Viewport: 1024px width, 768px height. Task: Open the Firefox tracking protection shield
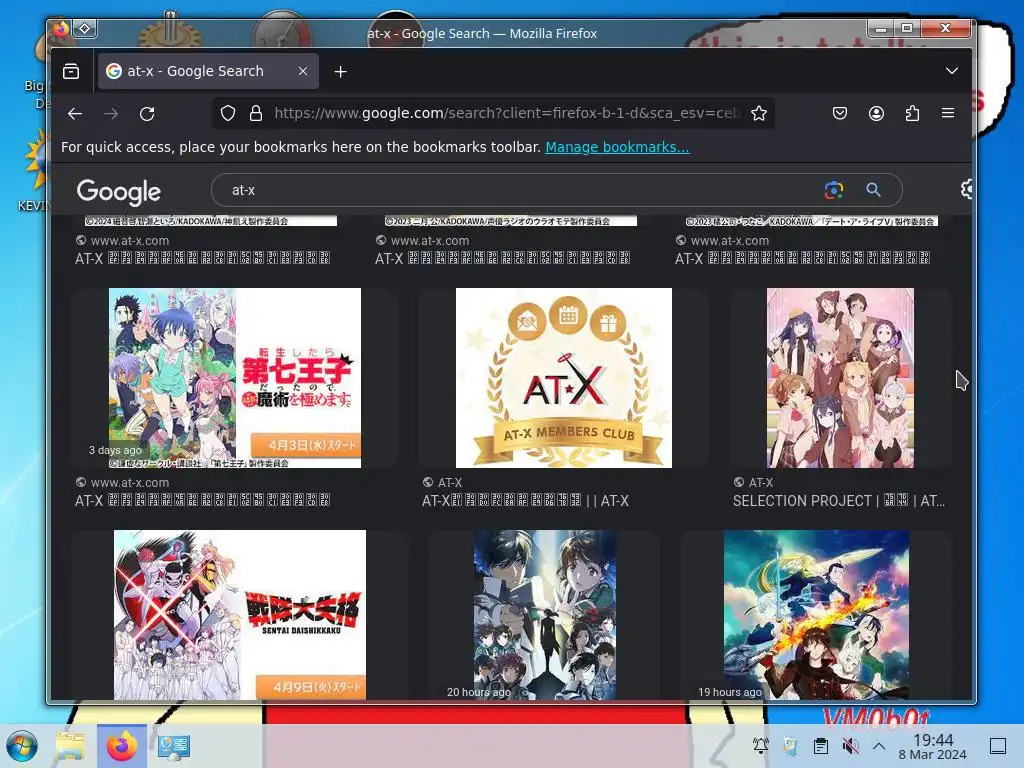tap(227, 114)
